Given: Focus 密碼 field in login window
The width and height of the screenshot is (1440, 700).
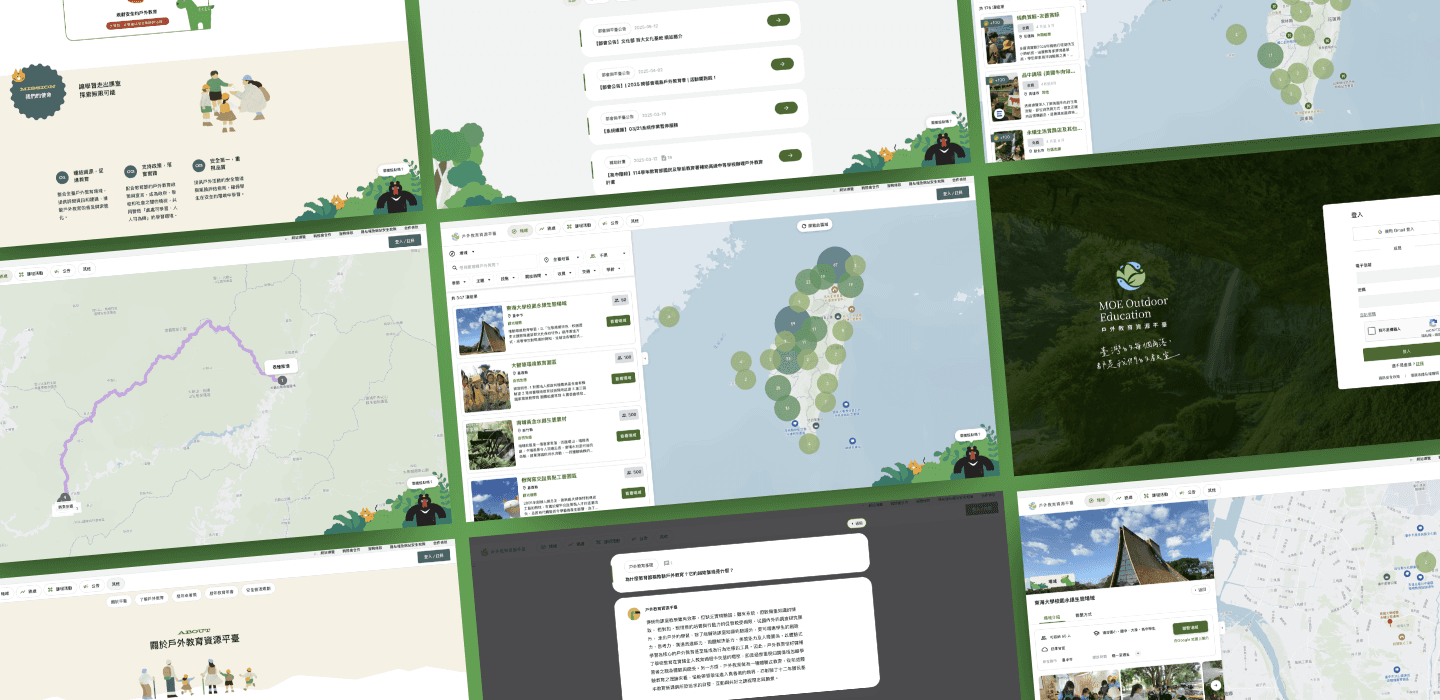Looking at the screenshot, I should [x=1399, y=299].
